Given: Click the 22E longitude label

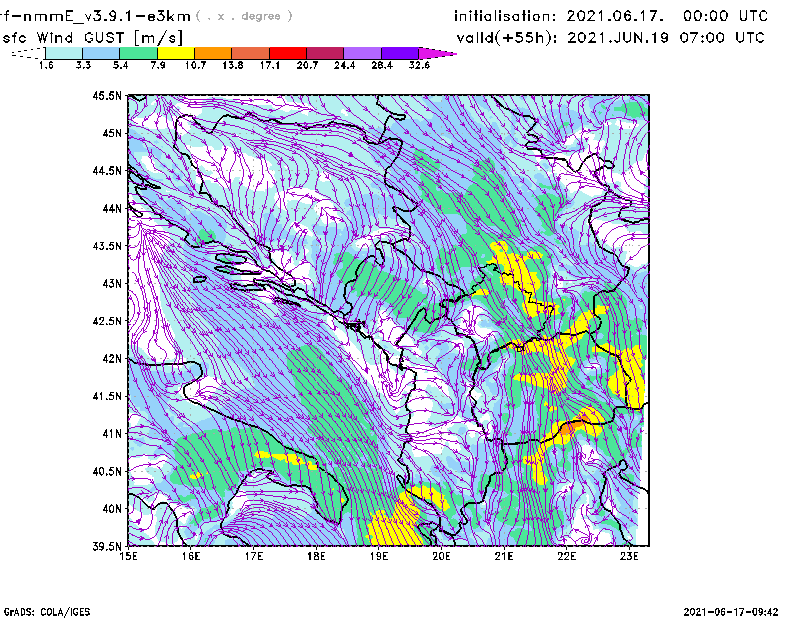Looking at the screenshot, I should (566, 556).
